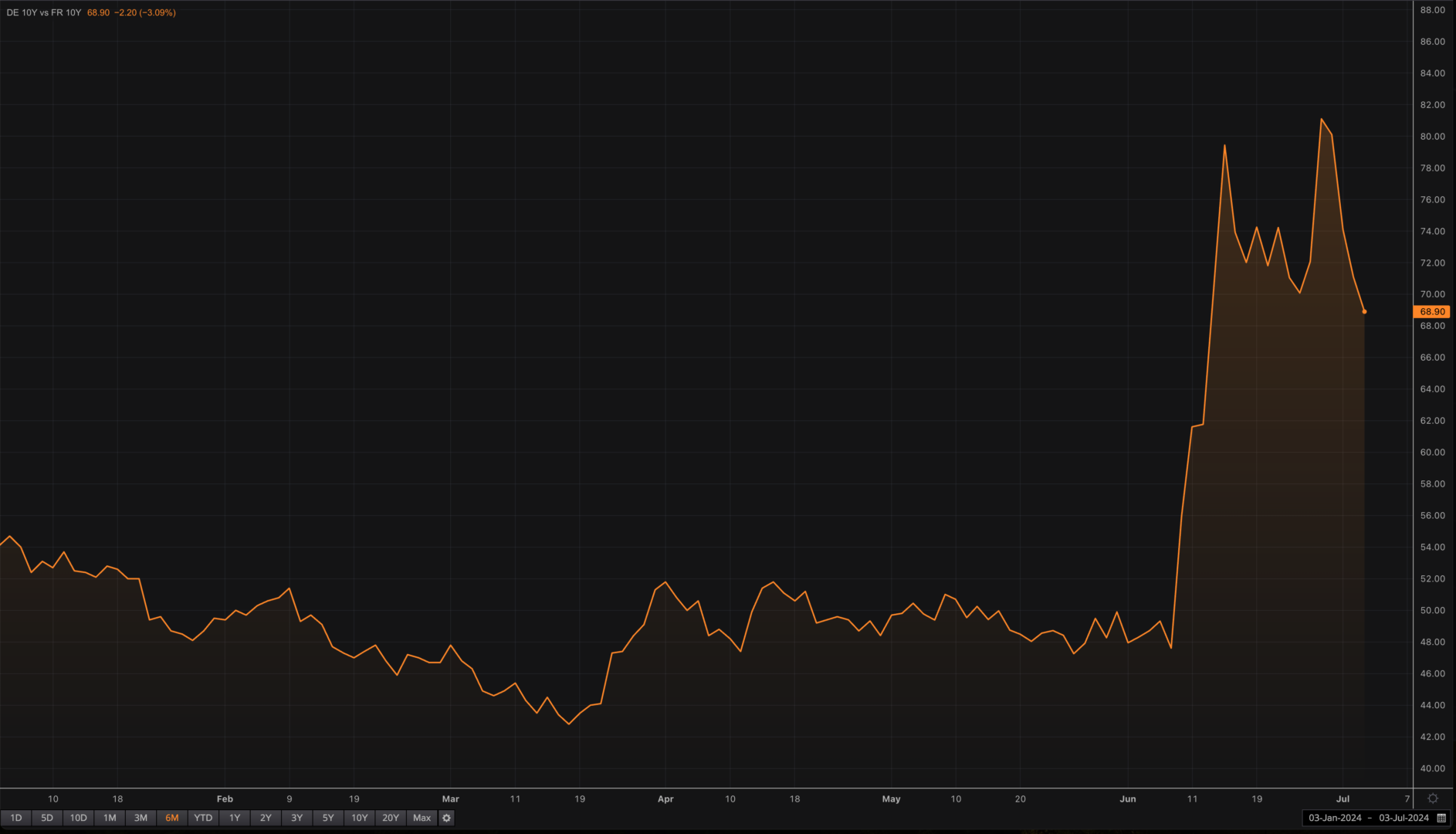Choose the YTD range

pos(203,818)
